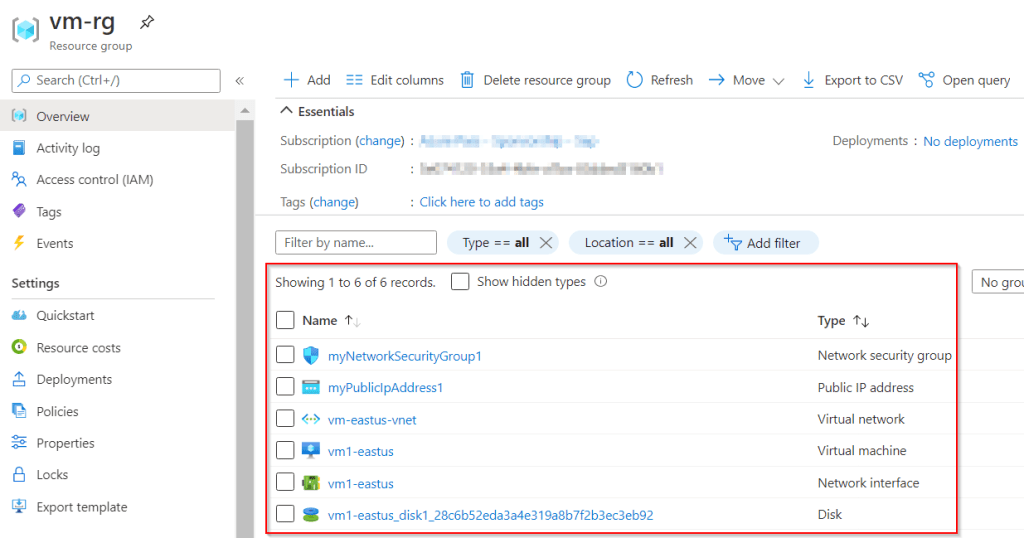Open the vm-eastus-vnet resource link
Viewport: 1024px width, 538px height.
(372, 419)
